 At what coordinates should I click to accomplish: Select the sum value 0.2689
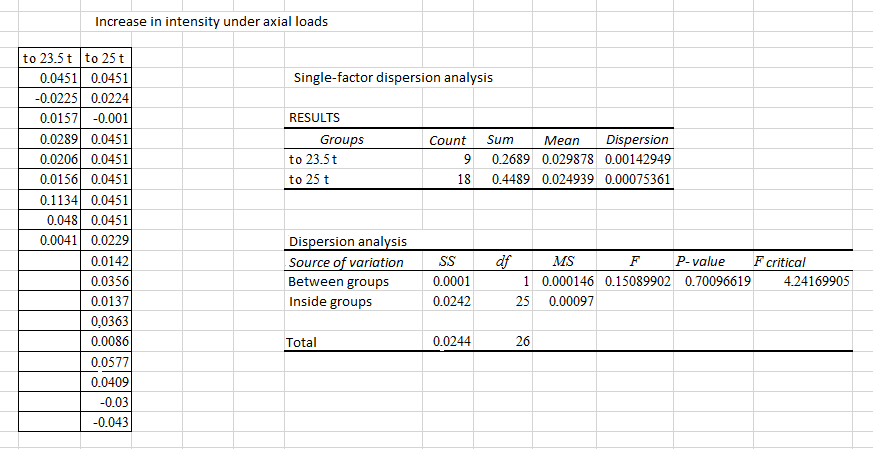pyautogui.click(x=511, y=159)
